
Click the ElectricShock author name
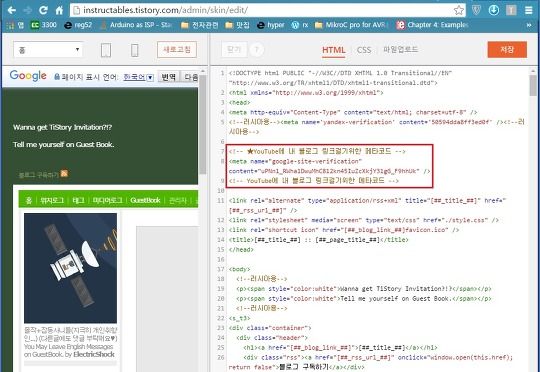94,354
